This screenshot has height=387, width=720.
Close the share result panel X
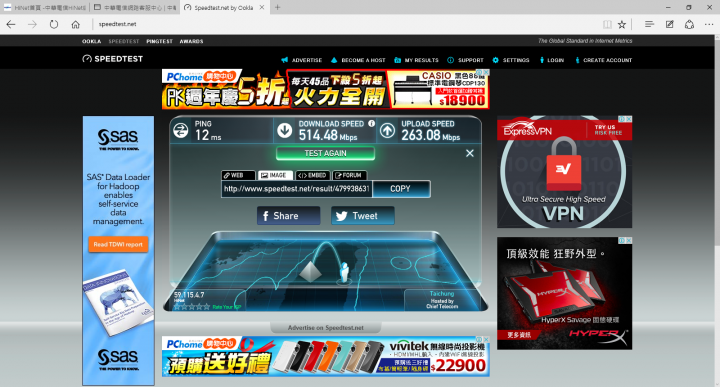[x=469, y=153]
